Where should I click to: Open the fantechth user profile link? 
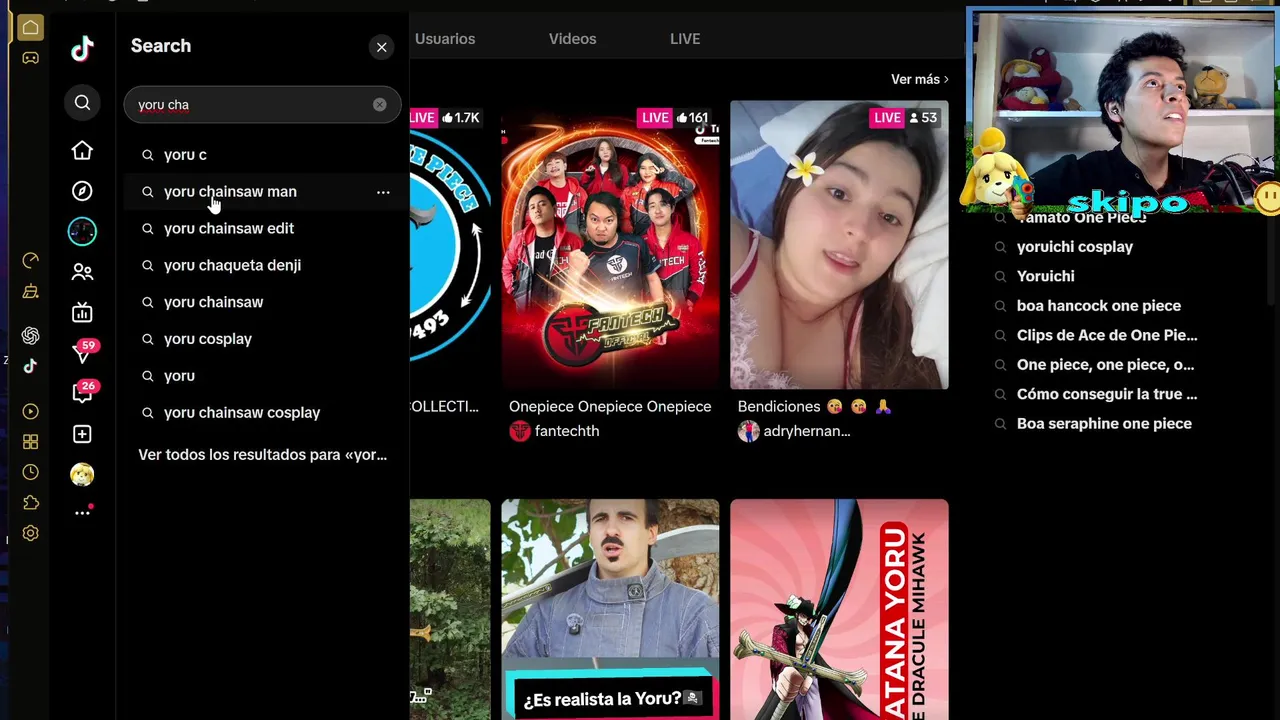pyautogui.click(x=567, y=431)
